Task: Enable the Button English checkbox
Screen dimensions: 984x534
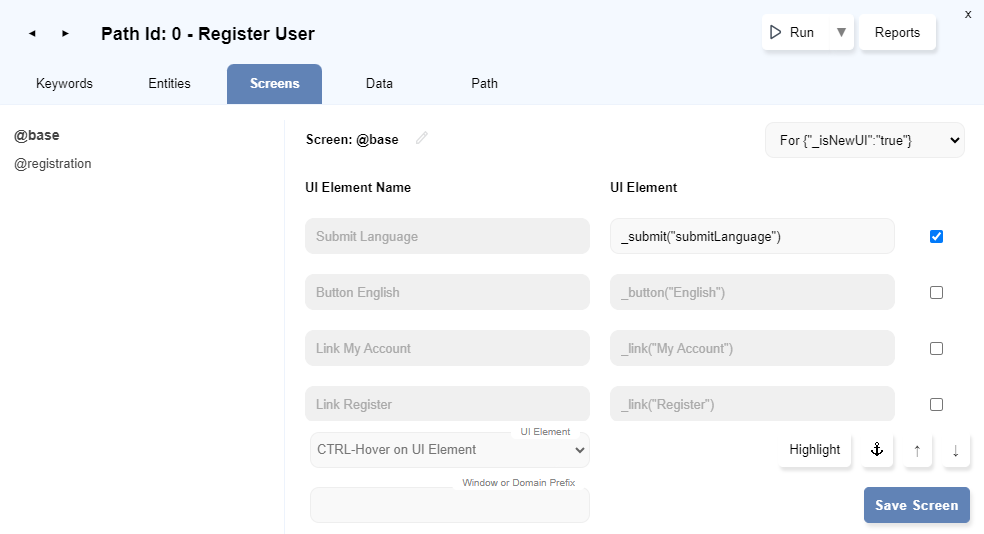Action: (936, 293)
